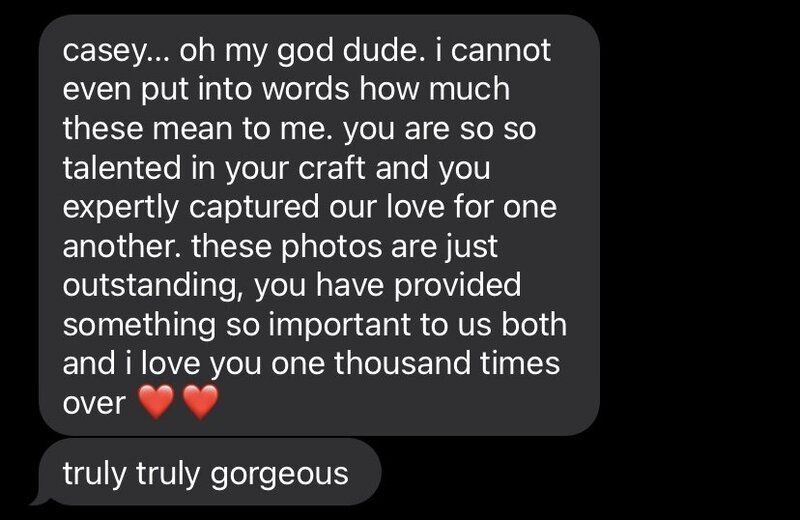The height and width of the screenshot is (520, 800).
Task: Click the word "something" in the message
Action: click(x=139, y=326)
